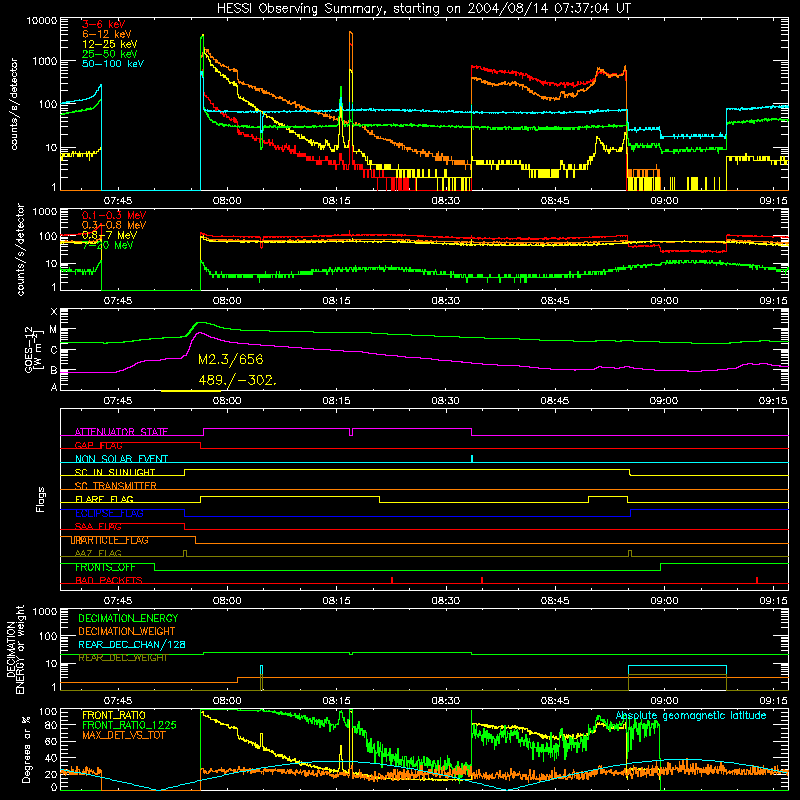The width and height of the screenshot is (800, 800).
Task: Click the X class label on GOES axis
Action: pyautogui.click(x=54, y=312)
